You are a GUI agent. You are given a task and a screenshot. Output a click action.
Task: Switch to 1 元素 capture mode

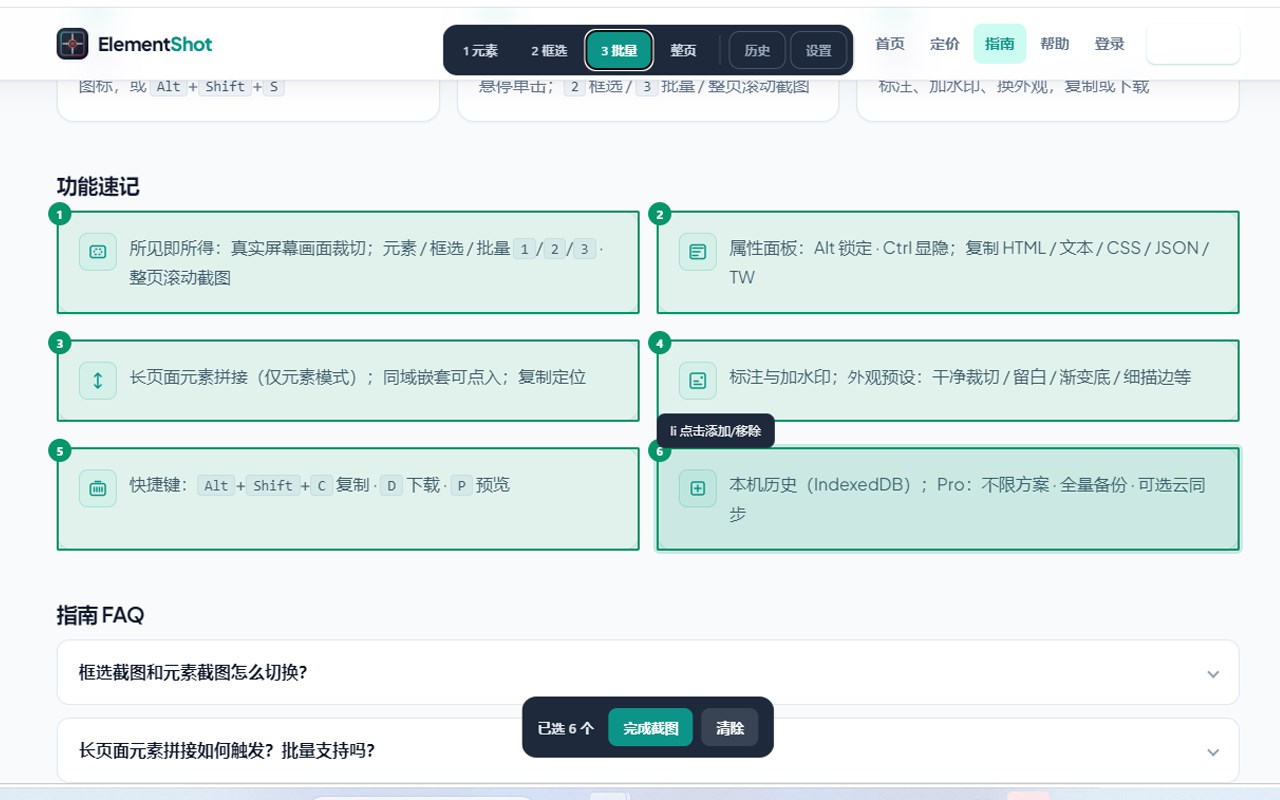480,51
